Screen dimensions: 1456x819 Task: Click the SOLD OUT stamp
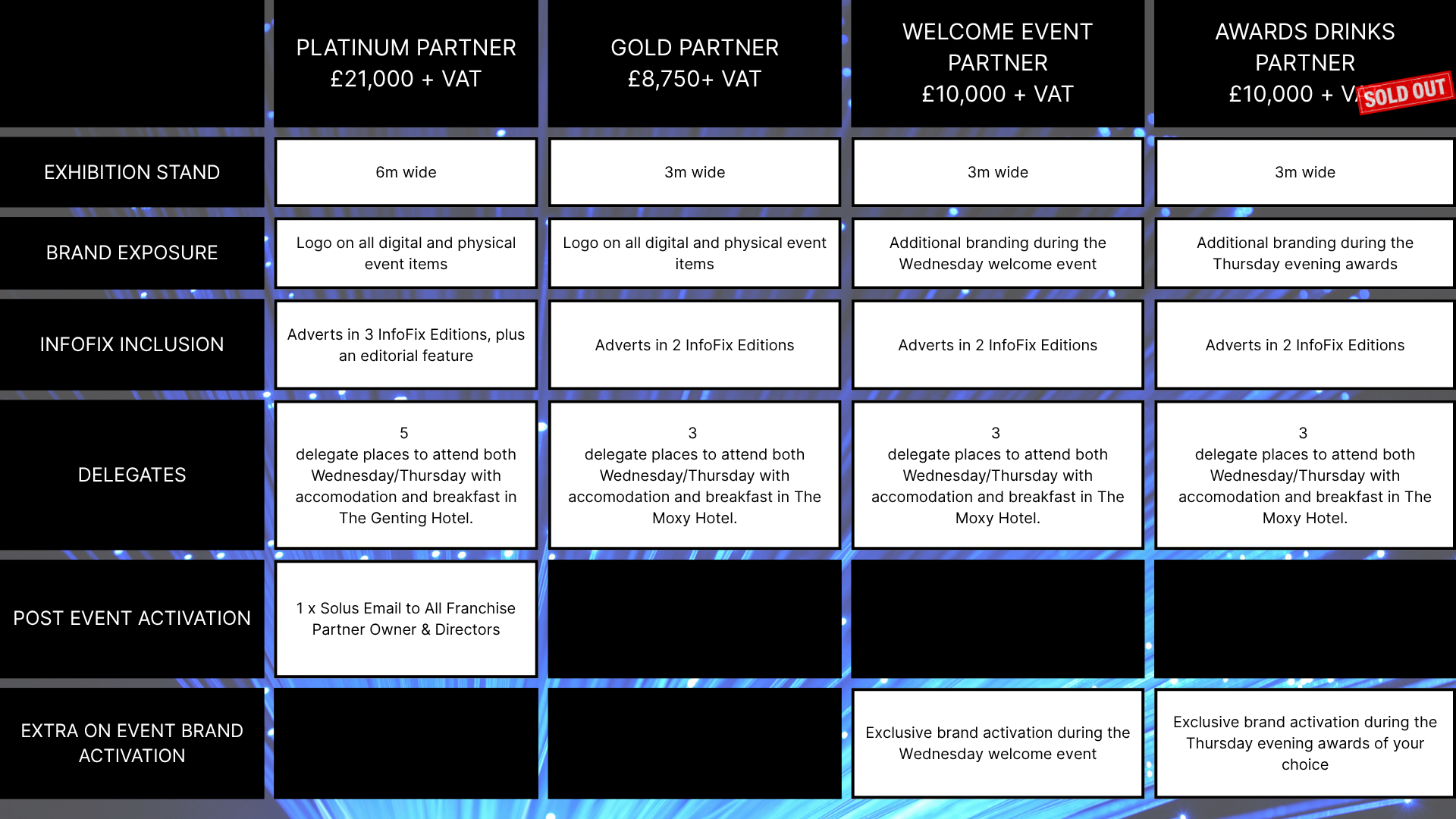tap(1404, 93)
